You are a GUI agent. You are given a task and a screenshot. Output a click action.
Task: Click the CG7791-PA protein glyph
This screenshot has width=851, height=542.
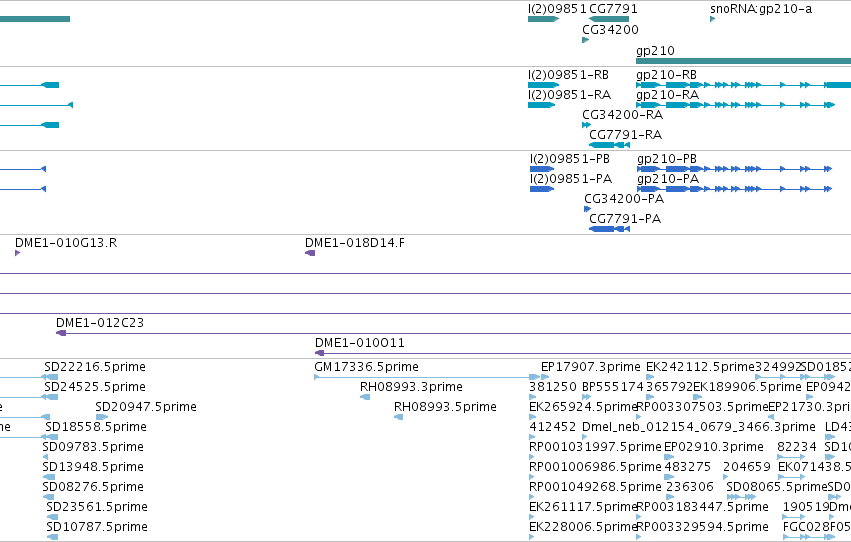(x=609, y=229)
